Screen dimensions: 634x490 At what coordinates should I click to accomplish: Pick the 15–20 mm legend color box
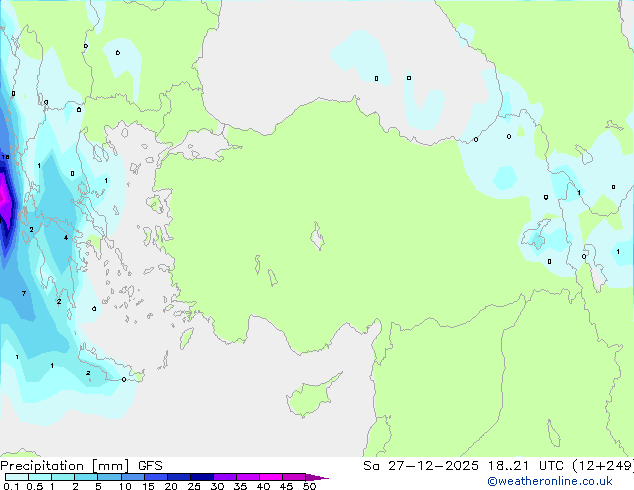(x=155, y=477)
